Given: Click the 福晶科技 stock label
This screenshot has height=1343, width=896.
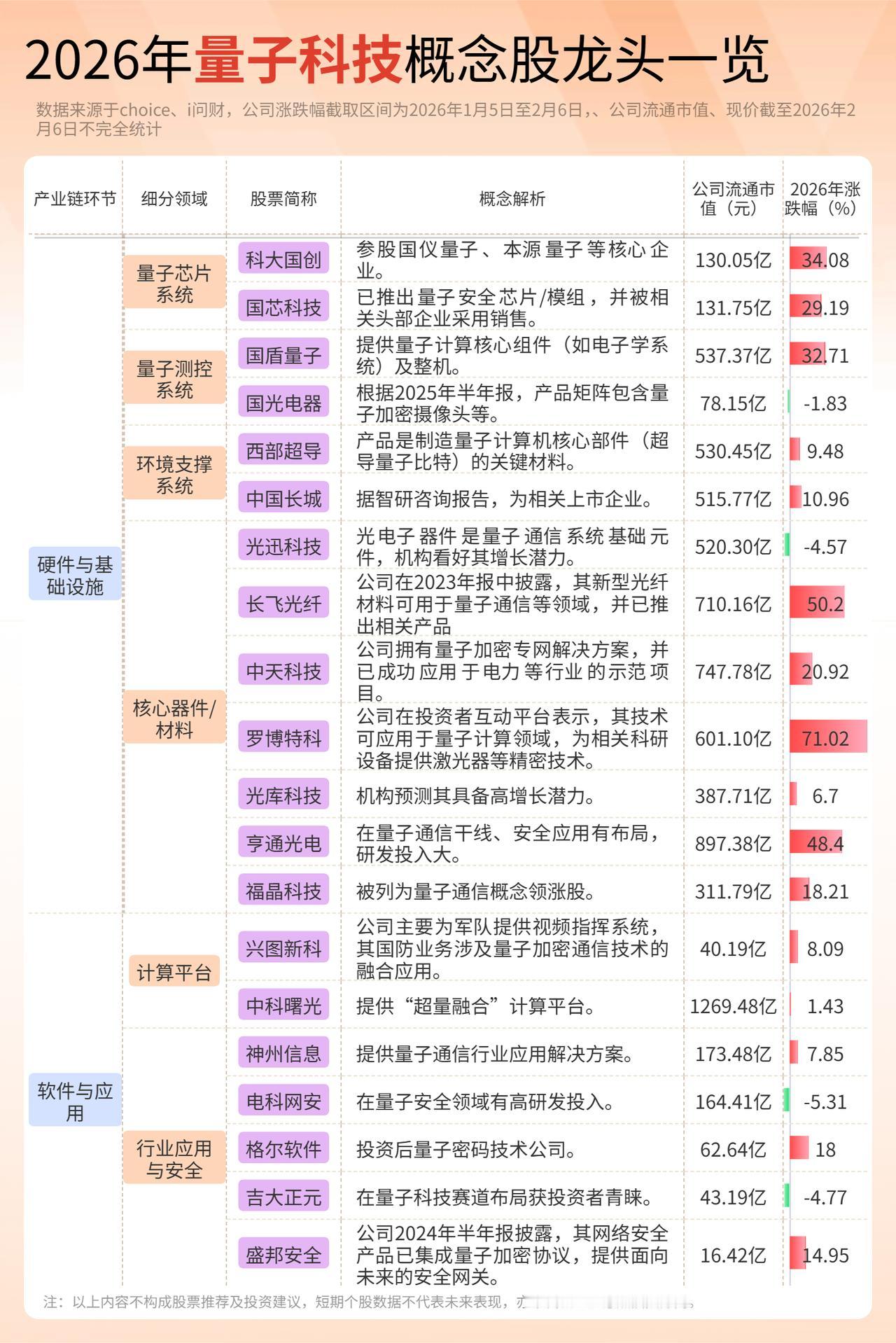Looking at the screenshot, I should (283, 891).
